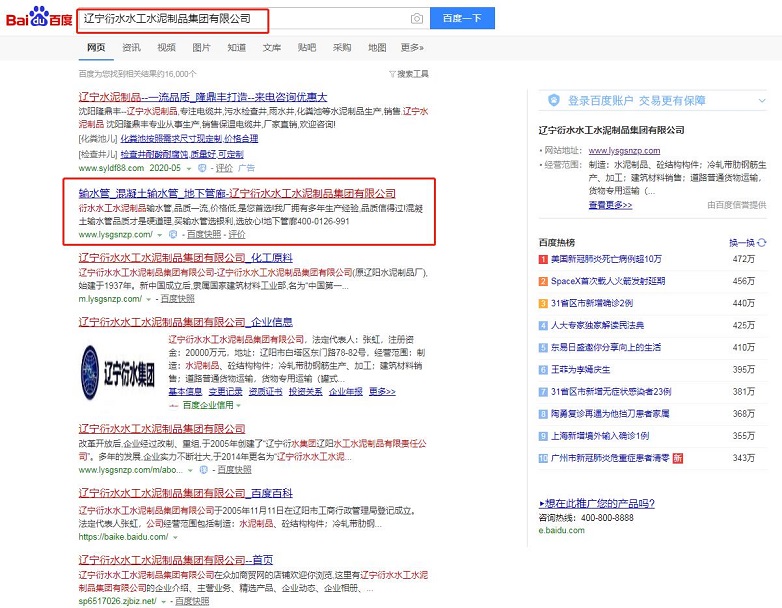Image resolution: width=782 pixels, height=608 pixels.
Task: Expand dropdown arrow next to m.lysgsnzp.com/
Action: click(x=149, y=299)
